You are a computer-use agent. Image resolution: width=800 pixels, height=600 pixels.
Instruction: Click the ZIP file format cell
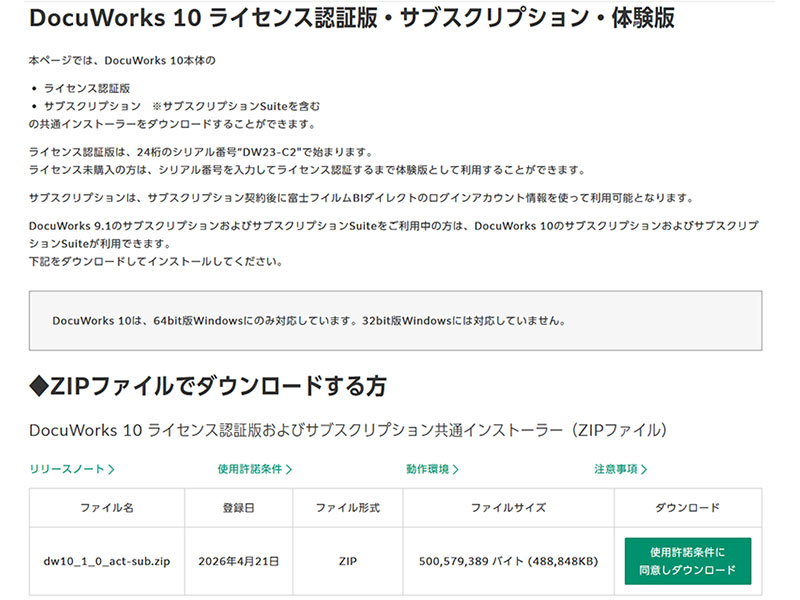348,561
